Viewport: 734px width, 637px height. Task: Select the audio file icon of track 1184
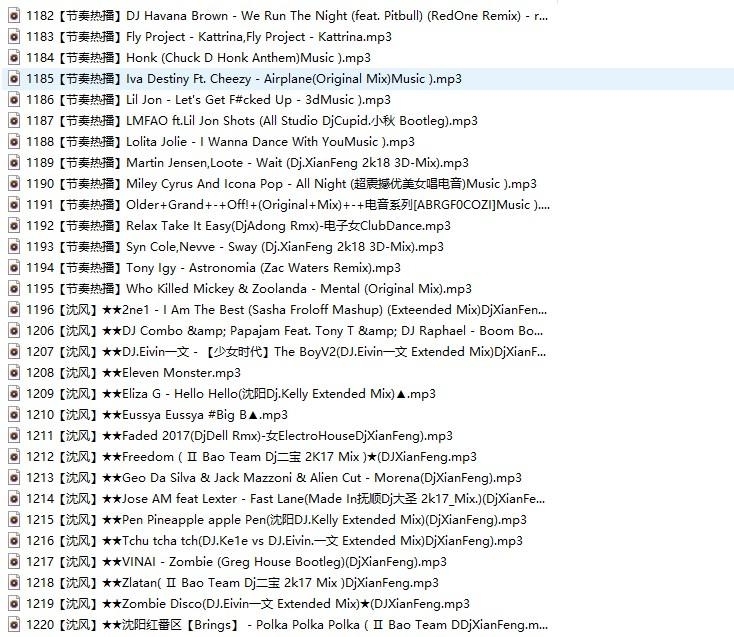pos(14,58)
